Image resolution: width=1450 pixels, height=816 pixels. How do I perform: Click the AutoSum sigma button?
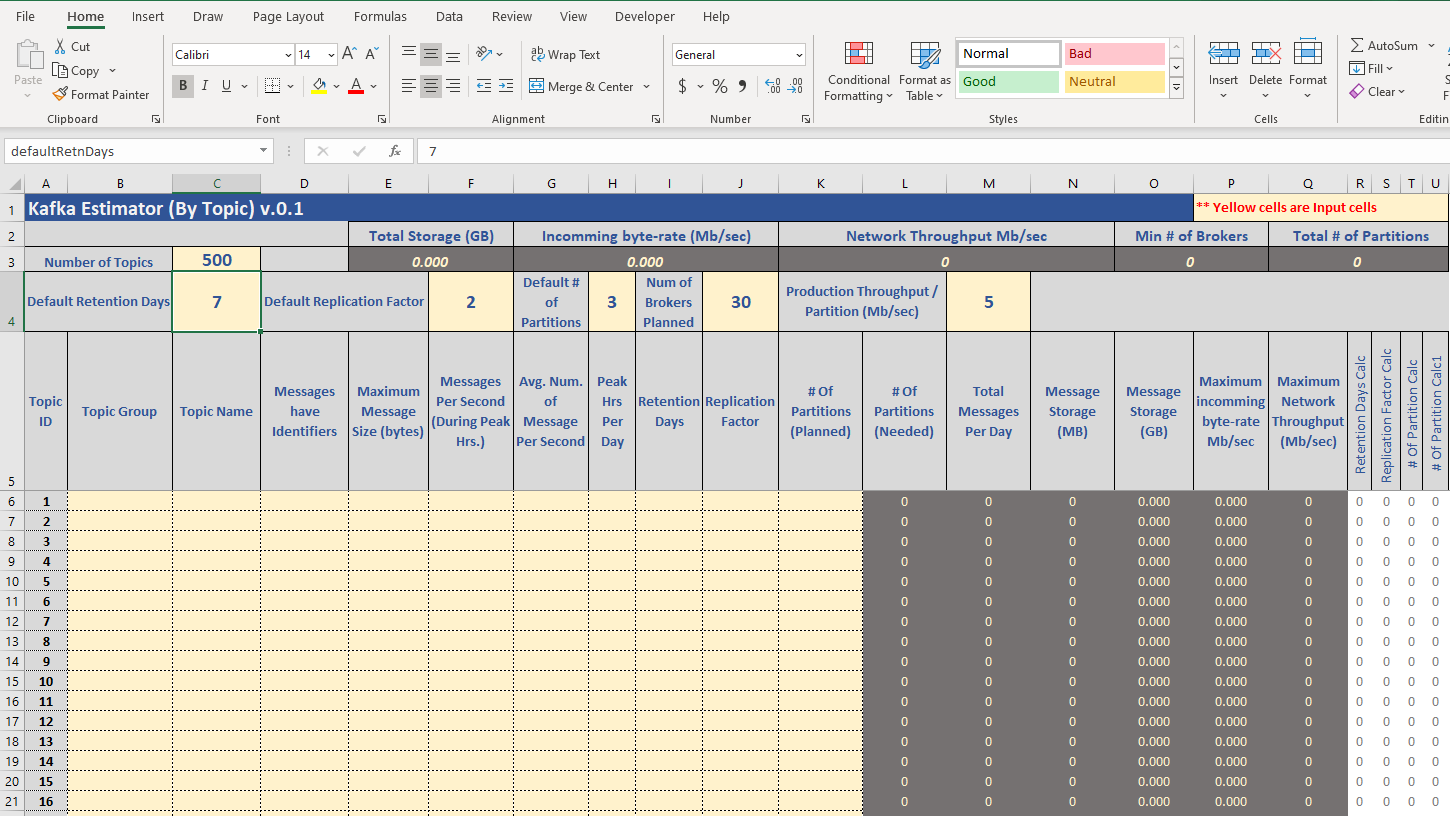1384,45
